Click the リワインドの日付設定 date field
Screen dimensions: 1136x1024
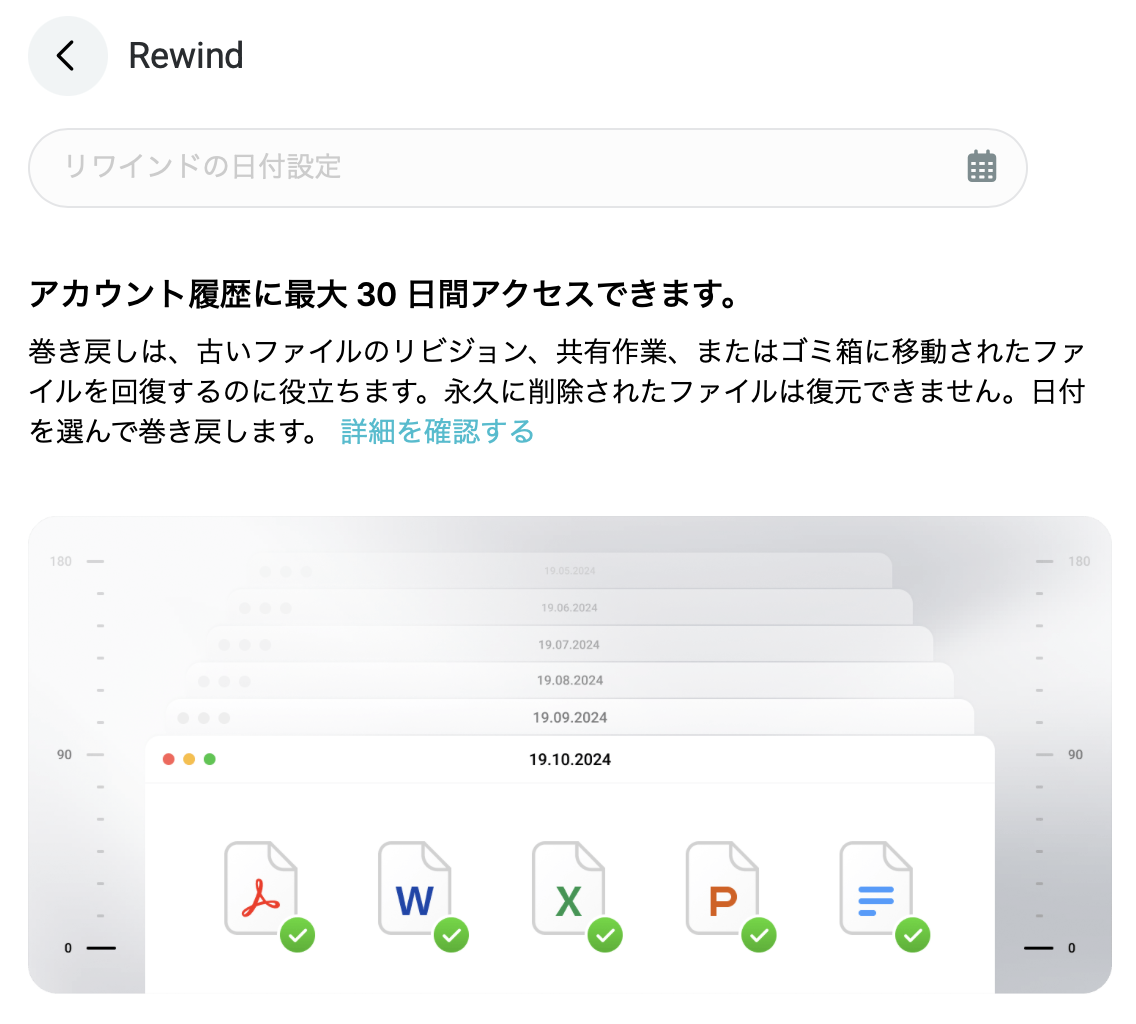[x=527, y=168]
